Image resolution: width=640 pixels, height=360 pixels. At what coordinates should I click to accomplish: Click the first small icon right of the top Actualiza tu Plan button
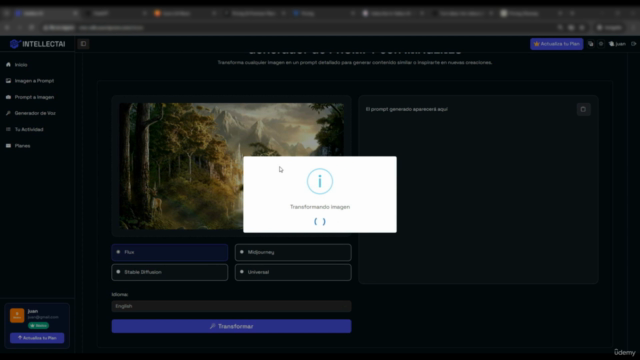click(590, 44)
